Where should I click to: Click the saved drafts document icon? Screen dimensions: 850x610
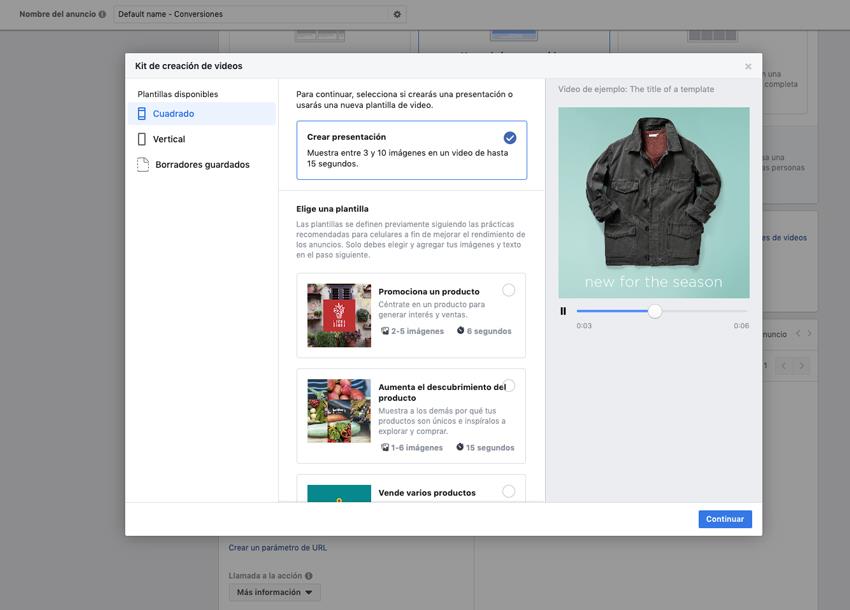coord(143,165)
